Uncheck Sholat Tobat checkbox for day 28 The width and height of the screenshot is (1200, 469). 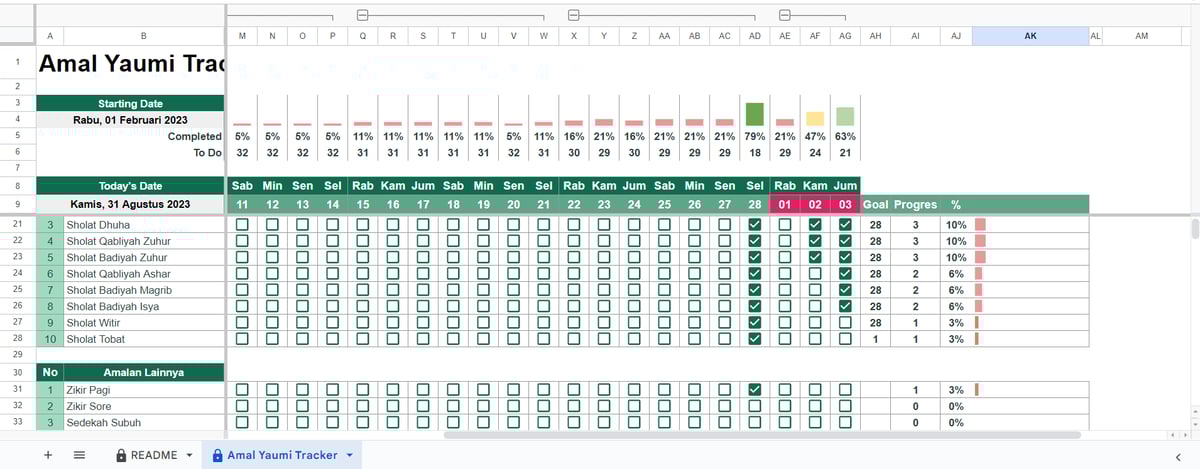click(x=755, y=339)
